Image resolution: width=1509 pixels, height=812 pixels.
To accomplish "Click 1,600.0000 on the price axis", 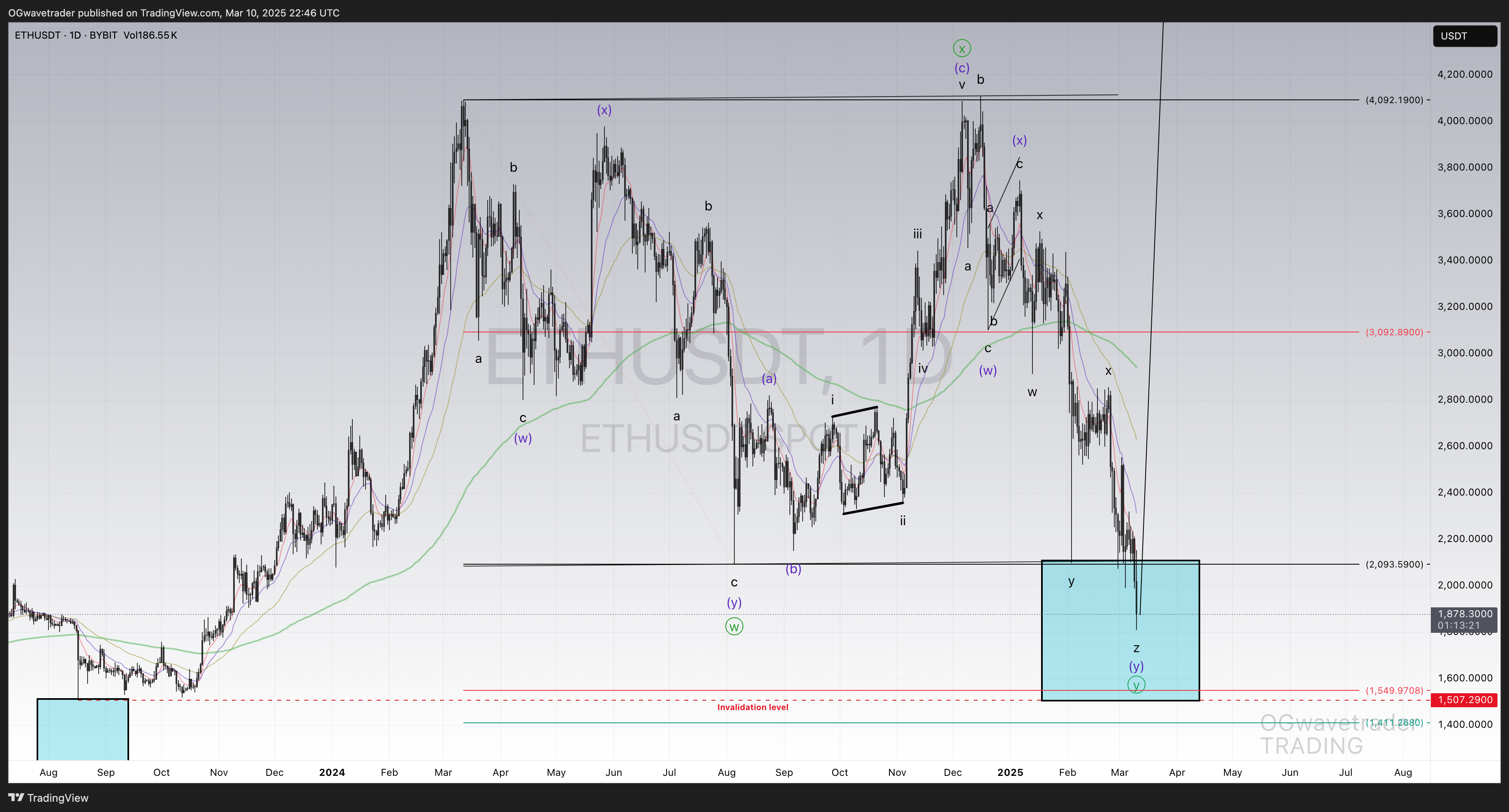I will click(x=1465, y=678).
